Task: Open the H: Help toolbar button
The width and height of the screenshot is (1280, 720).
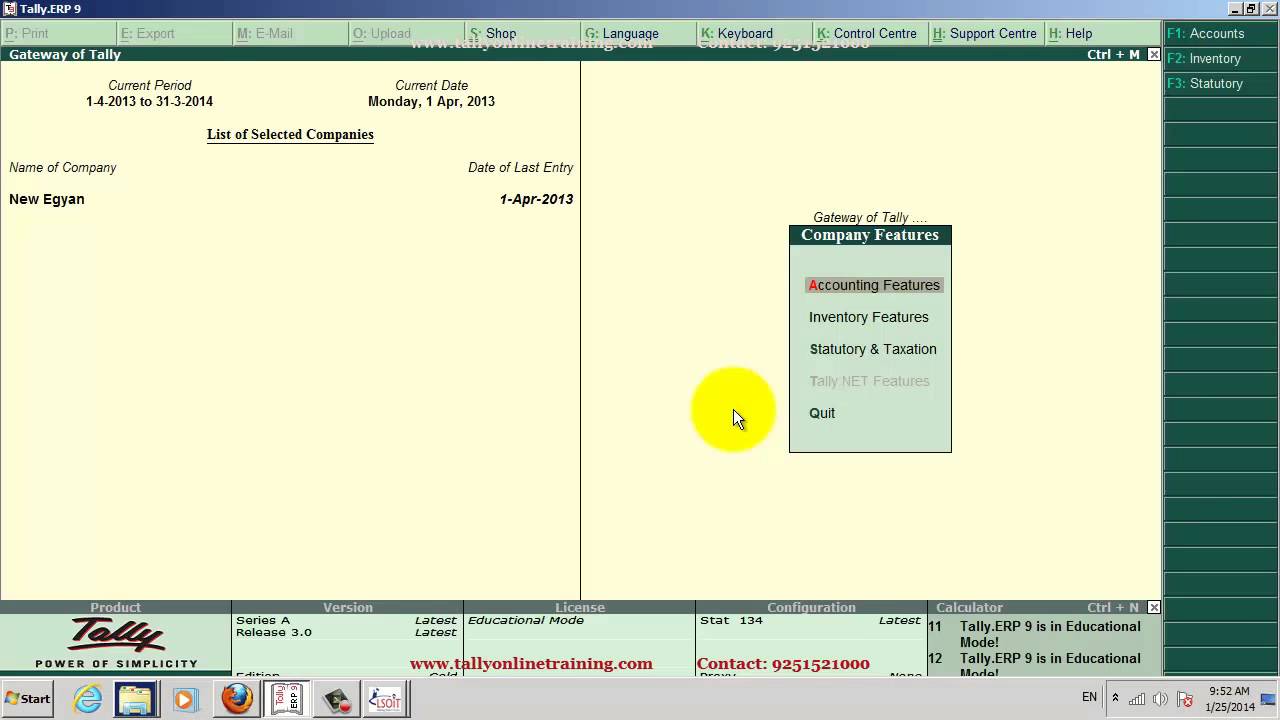Action: click(1102, 33)
